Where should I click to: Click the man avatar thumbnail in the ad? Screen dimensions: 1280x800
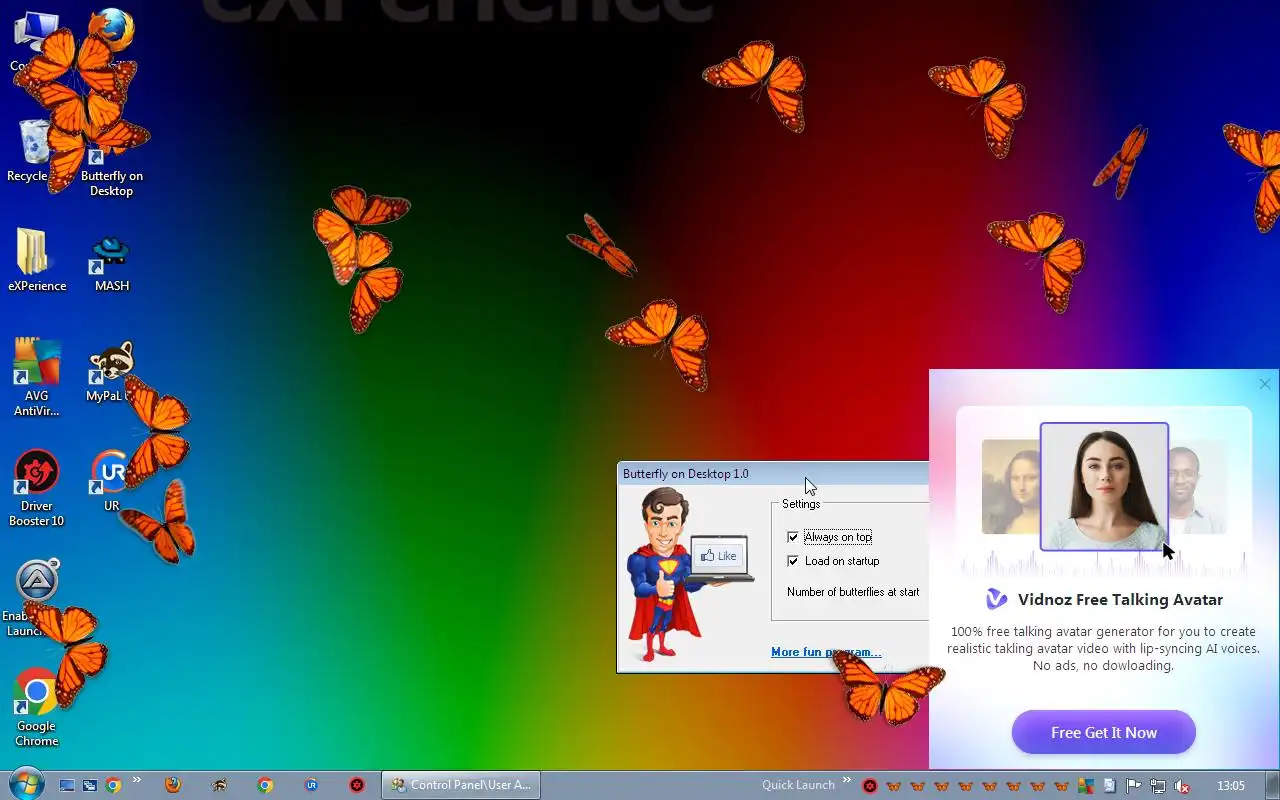click(1198, 487)
